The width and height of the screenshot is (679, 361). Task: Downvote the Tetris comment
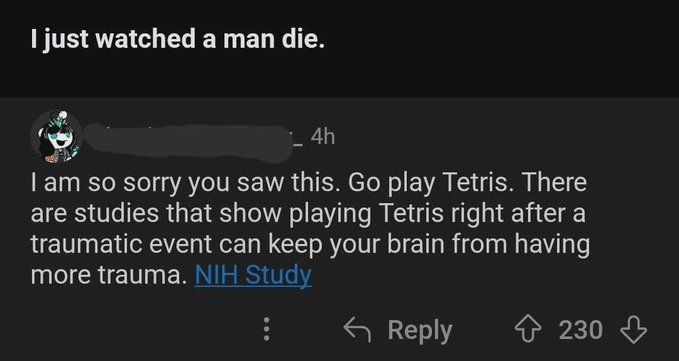634,330
